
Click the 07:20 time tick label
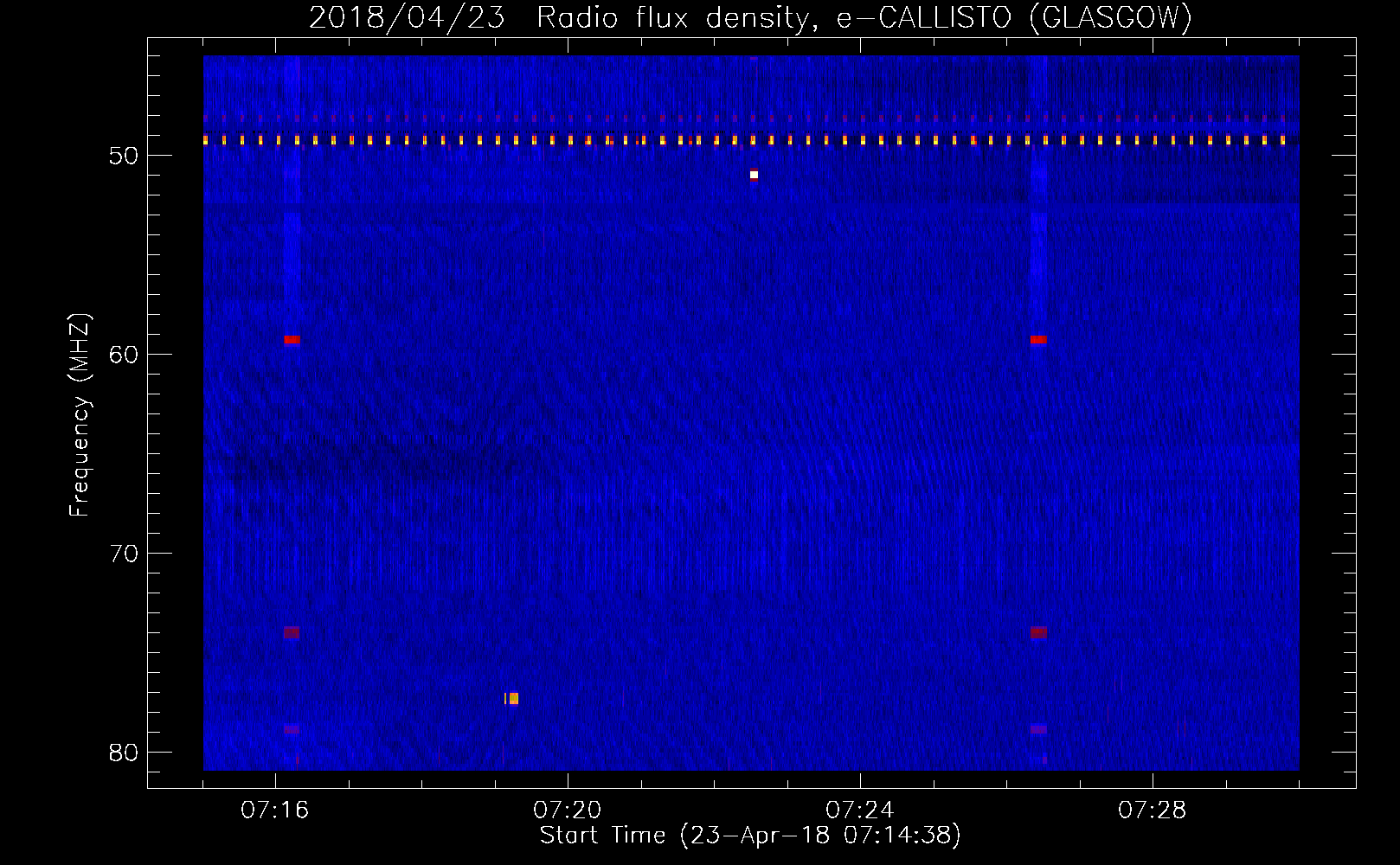click(568, 810)
